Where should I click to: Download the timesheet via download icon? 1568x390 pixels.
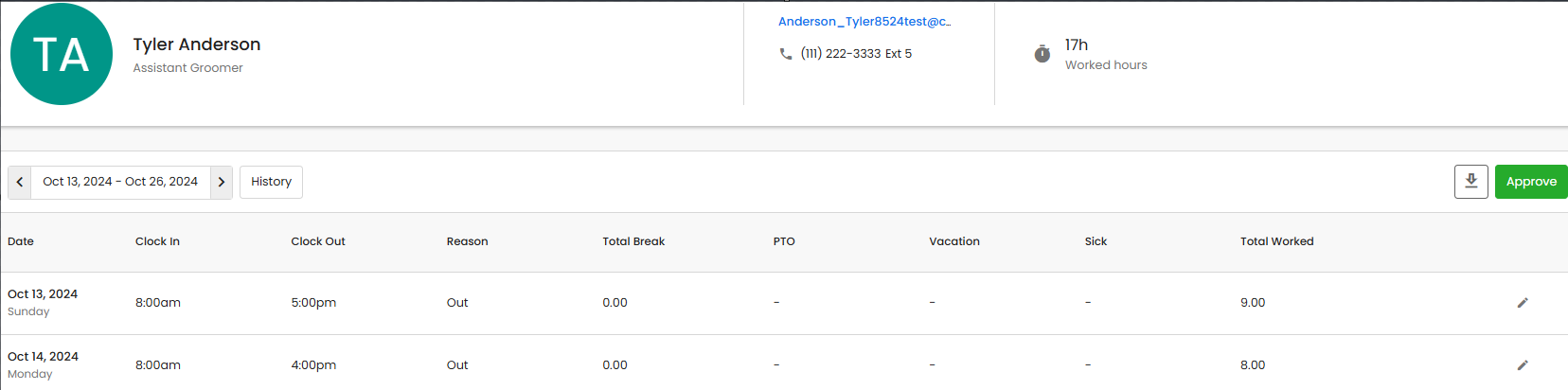[x=1470, y=182]
